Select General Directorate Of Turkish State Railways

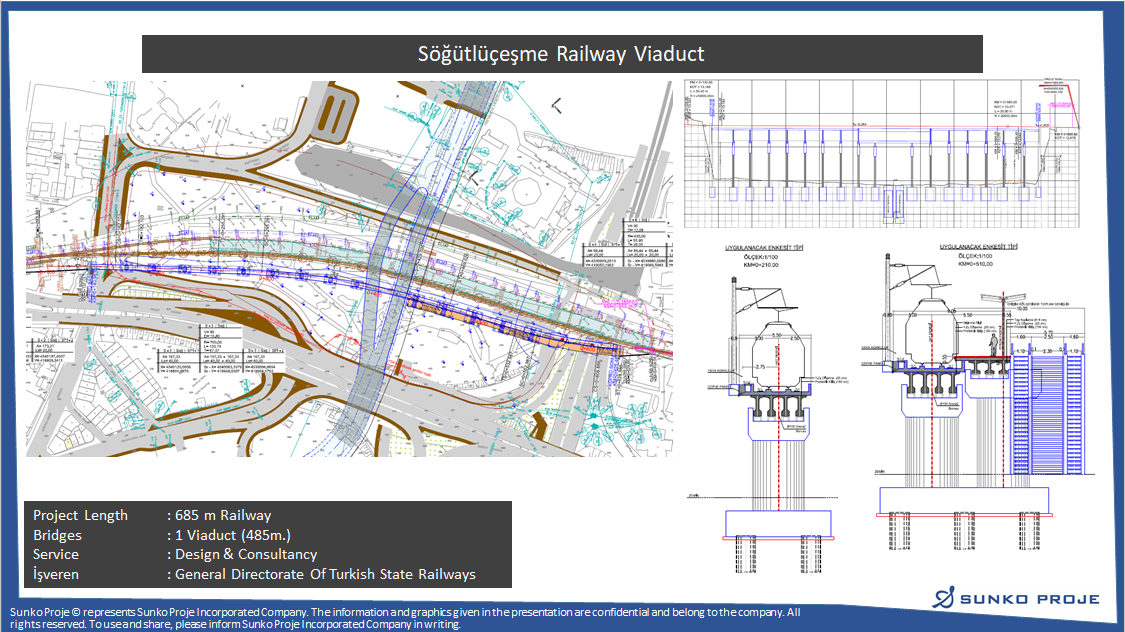click(325, 574)
